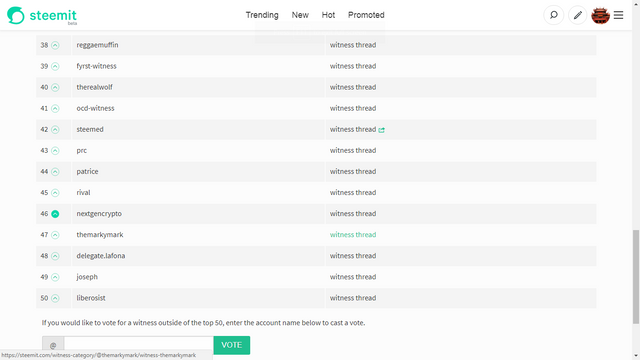Upvote witness rival
The height and width of the screenshot is (360, 640).
pyautogui.click(x=55, y=193)
